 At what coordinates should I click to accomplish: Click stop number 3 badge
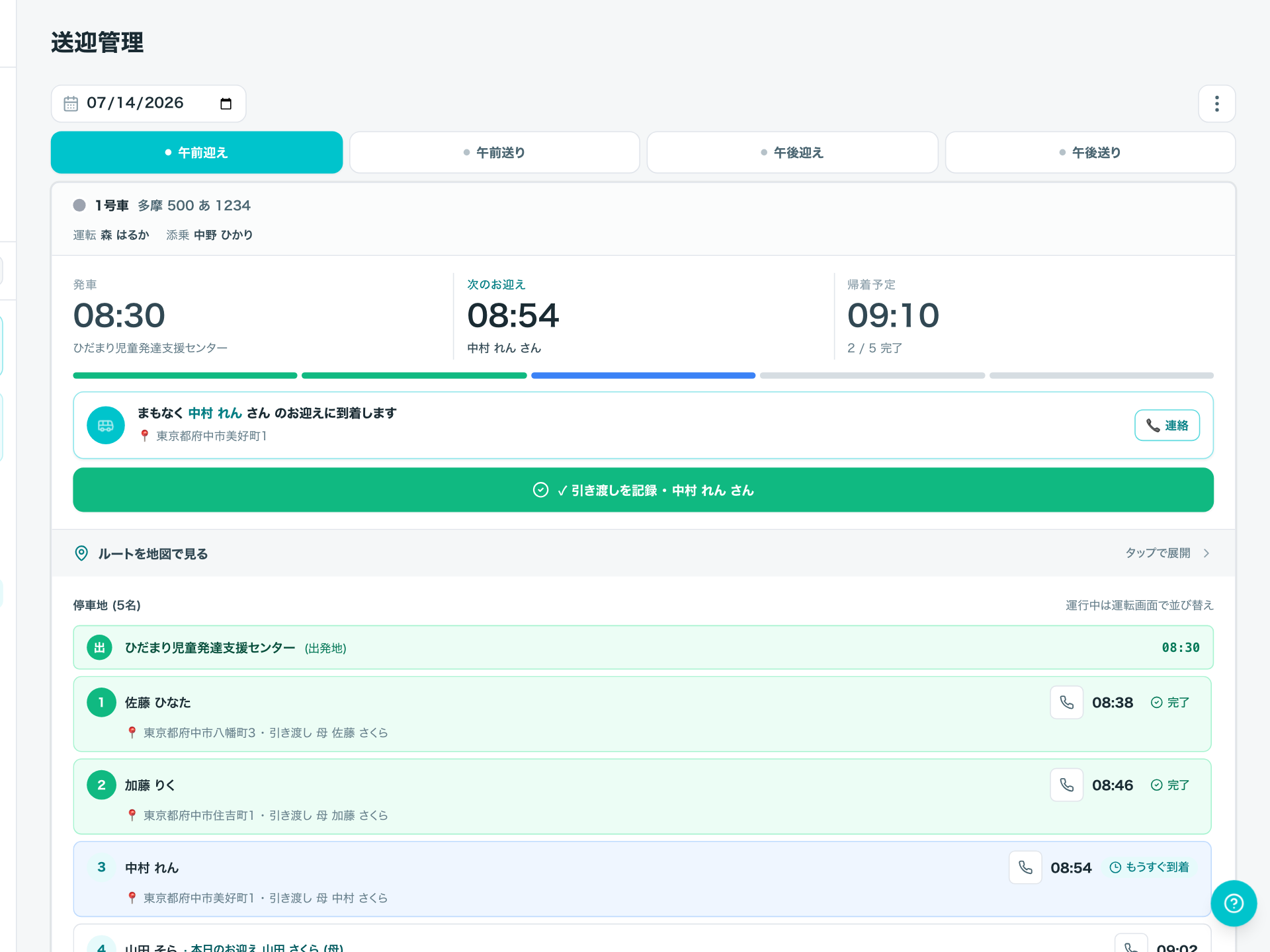(x=101, y=867)
